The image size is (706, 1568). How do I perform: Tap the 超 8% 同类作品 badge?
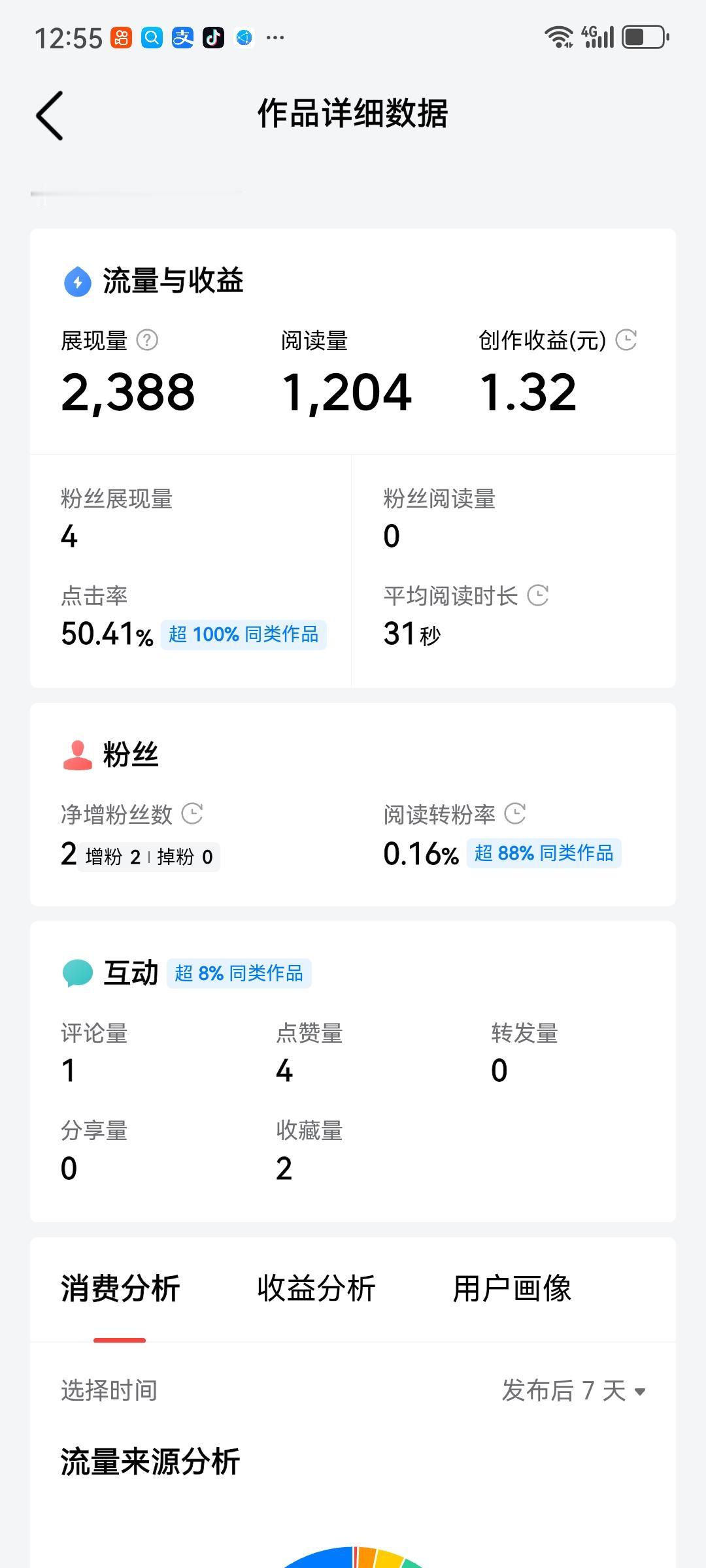[x=239, y=973]
